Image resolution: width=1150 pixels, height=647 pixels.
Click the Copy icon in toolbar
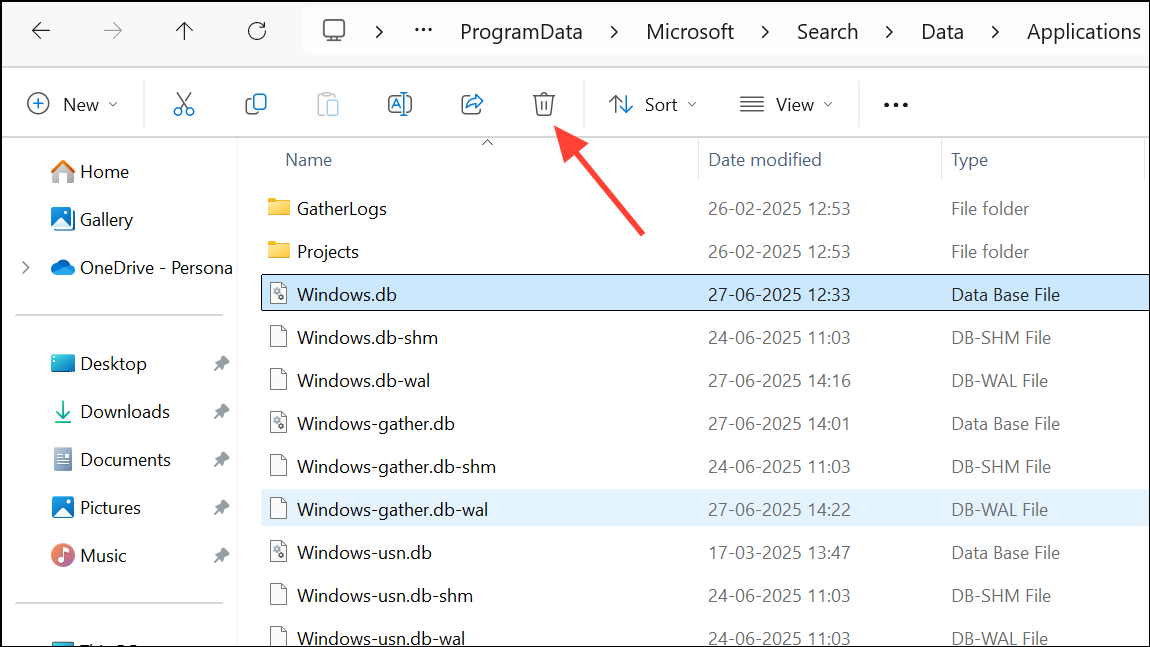[x=256, y=104]
